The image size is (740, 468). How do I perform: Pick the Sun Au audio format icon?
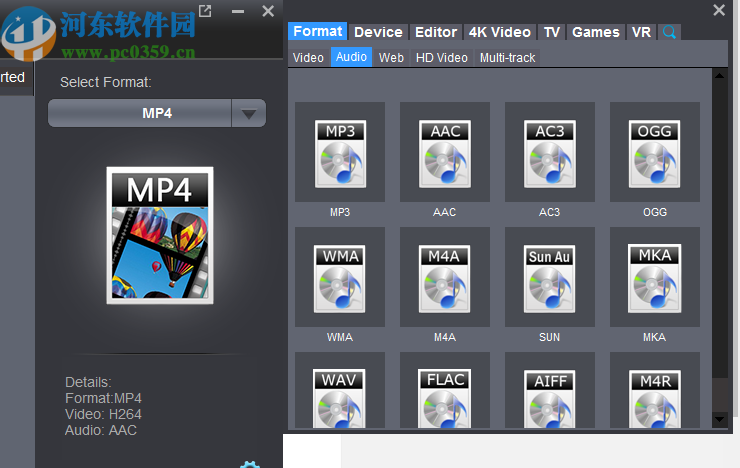pyautogui.click(x=549, y=277)
